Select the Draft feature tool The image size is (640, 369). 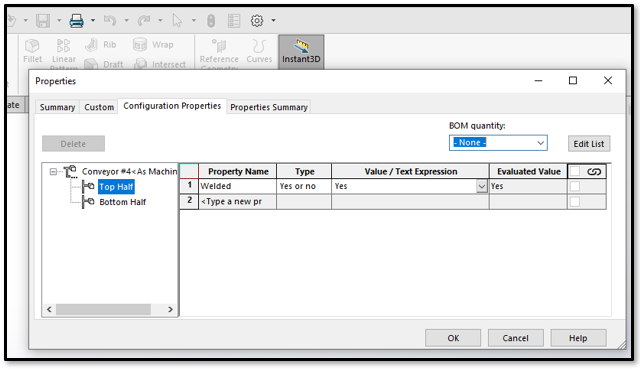[104, 64]
